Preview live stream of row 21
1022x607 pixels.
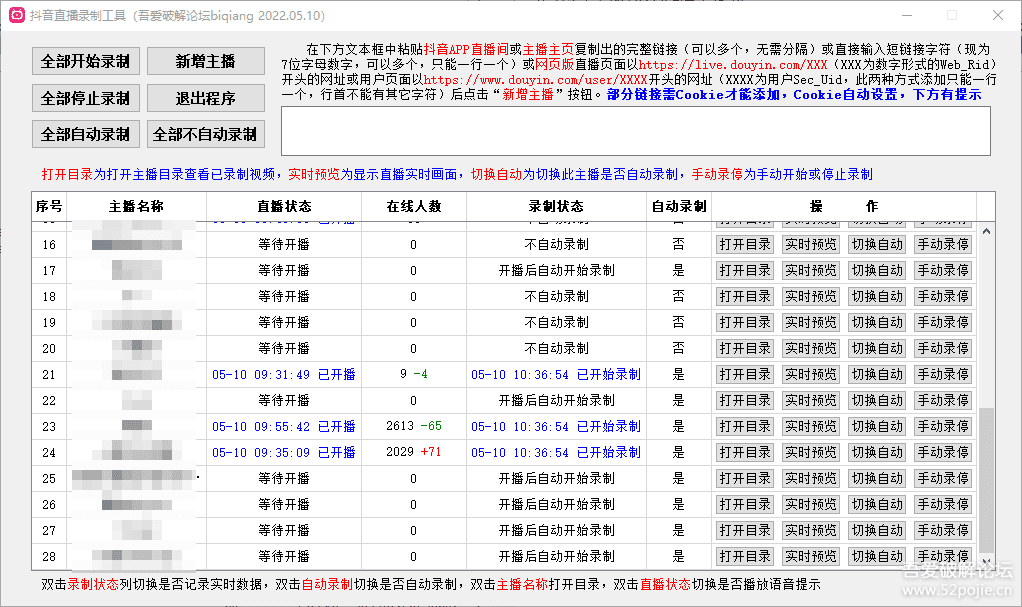(810, 374)
